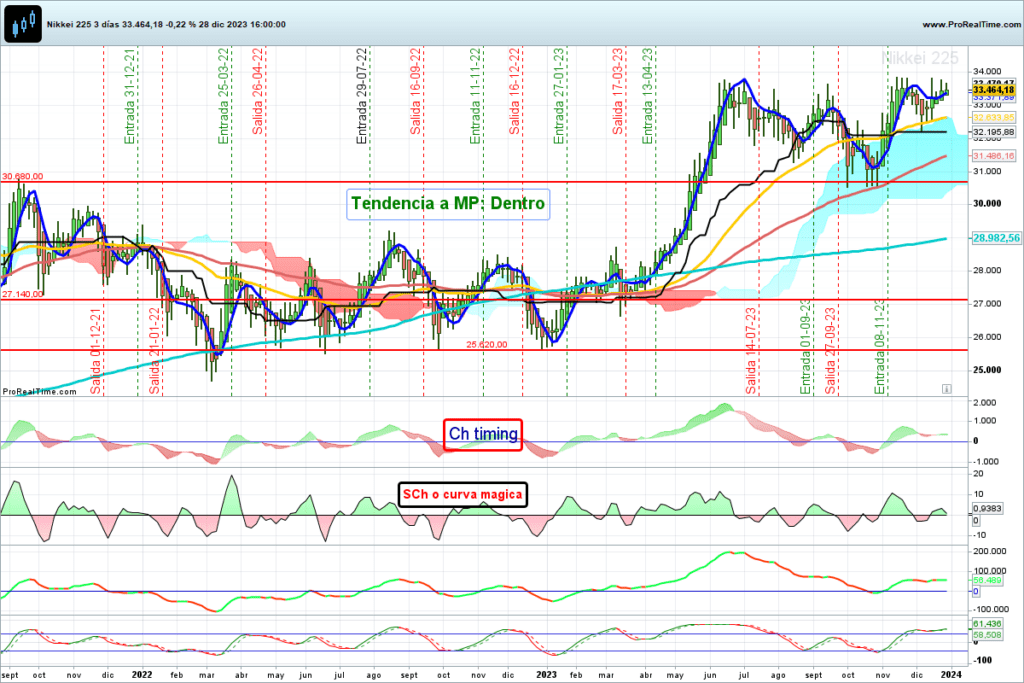Select the 'Salida 26-04-22' marker label

(x=257, y=91)
